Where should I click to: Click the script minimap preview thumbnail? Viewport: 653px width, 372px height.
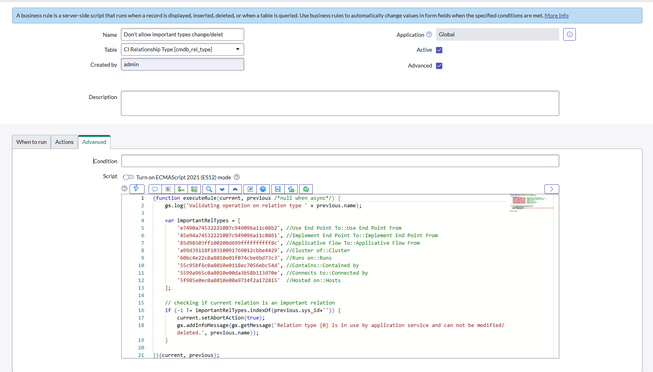[531, 203]
